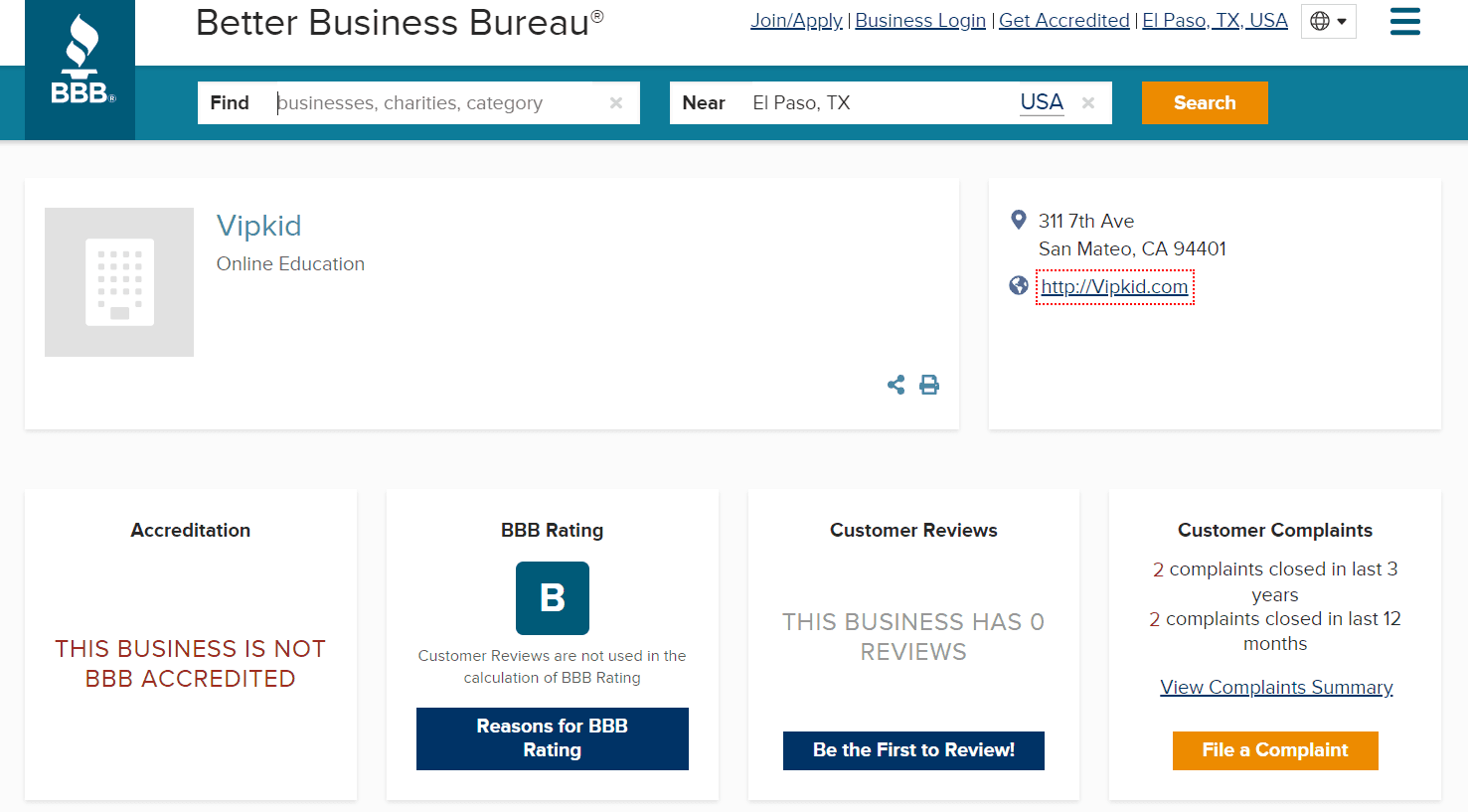The height and width of the screenshot is (812, 1468).
Task: Click the share icon for Vipkid
Action: point(897,385)
